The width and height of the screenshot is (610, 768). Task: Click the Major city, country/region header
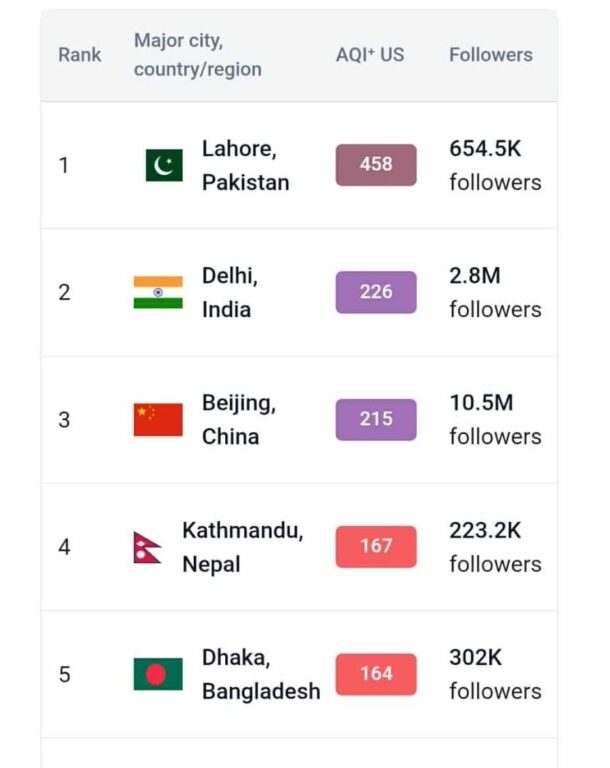(x=197, y=55)
